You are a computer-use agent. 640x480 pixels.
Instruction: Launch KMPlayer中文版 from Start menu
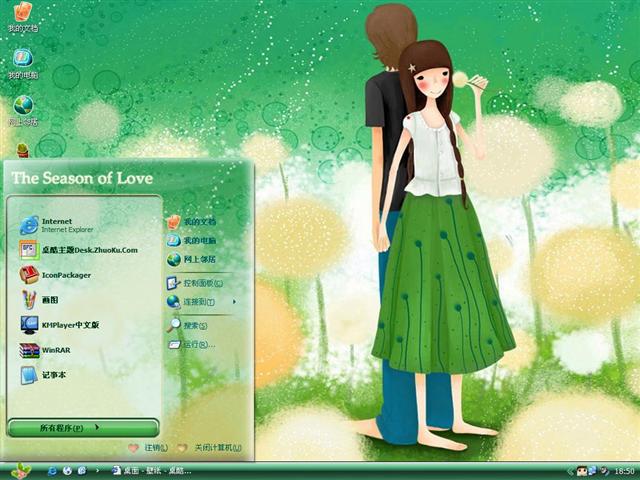[60, 325]
